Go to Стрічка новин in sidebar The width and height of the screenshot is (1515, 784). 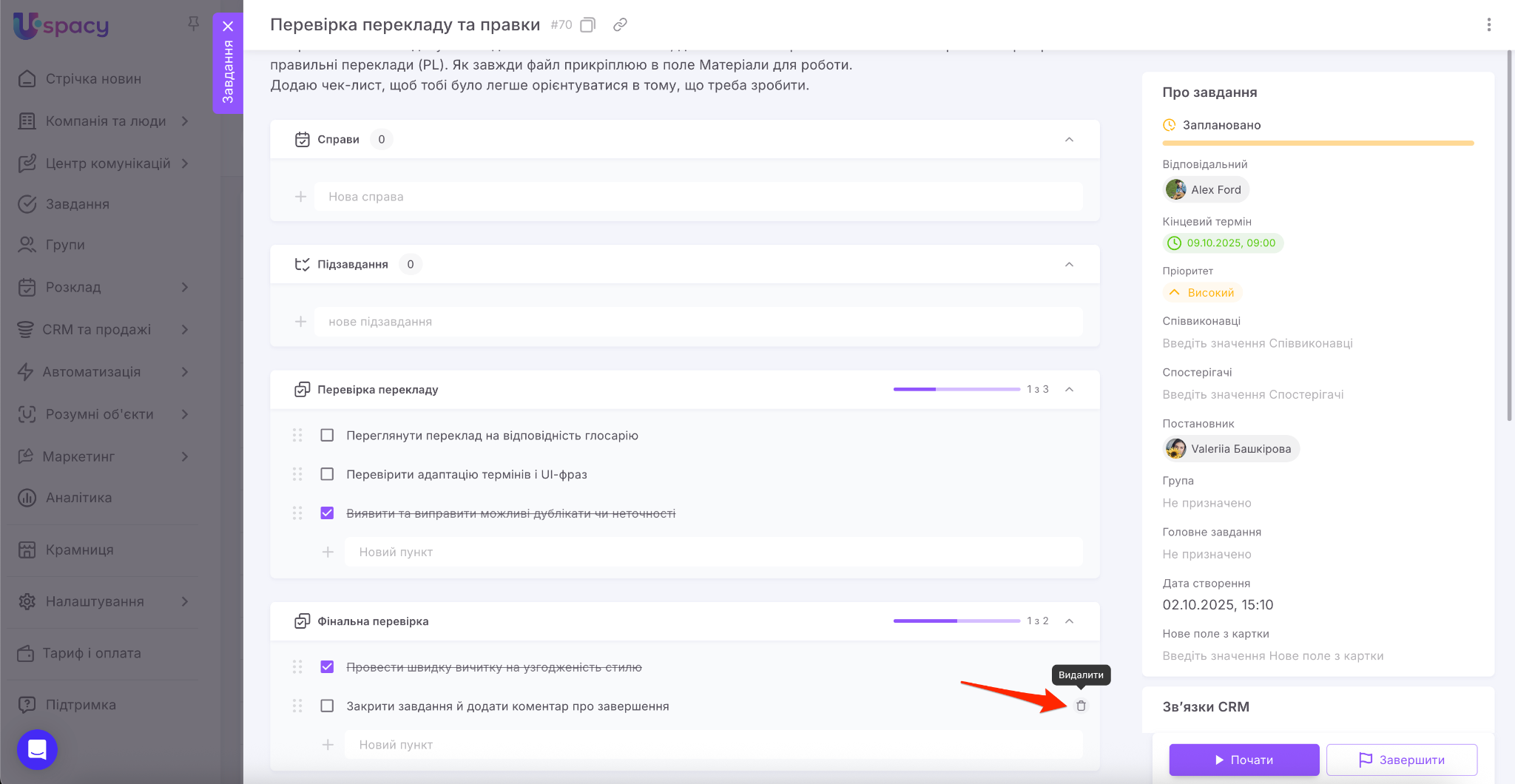click(93, 79)
